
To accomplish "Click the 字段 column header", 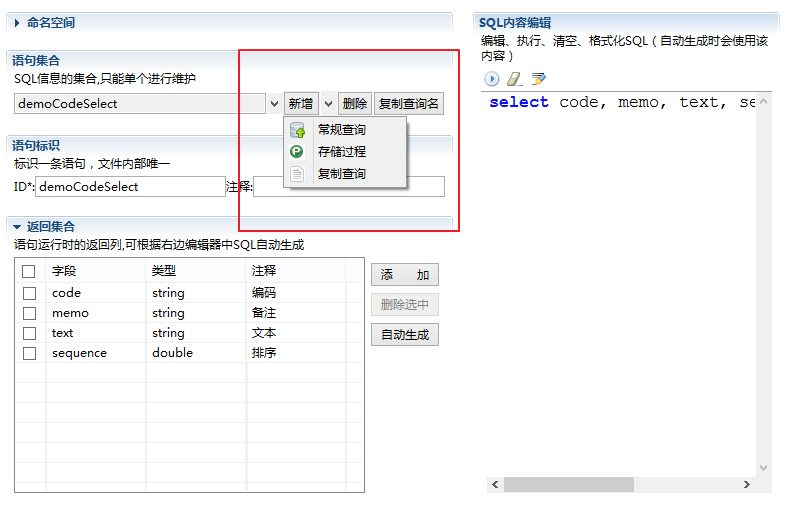I will pyautogui.click(x=64, y=271).
